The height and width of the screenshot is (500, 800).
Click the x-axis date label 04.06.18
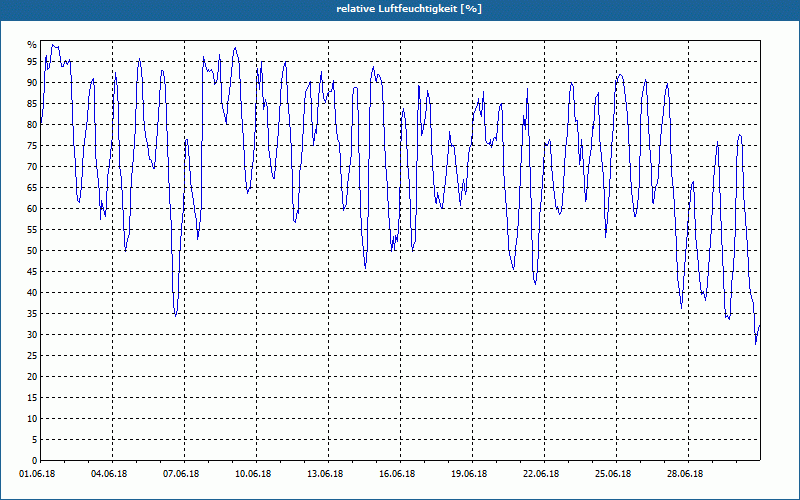[x=109, y=474]
